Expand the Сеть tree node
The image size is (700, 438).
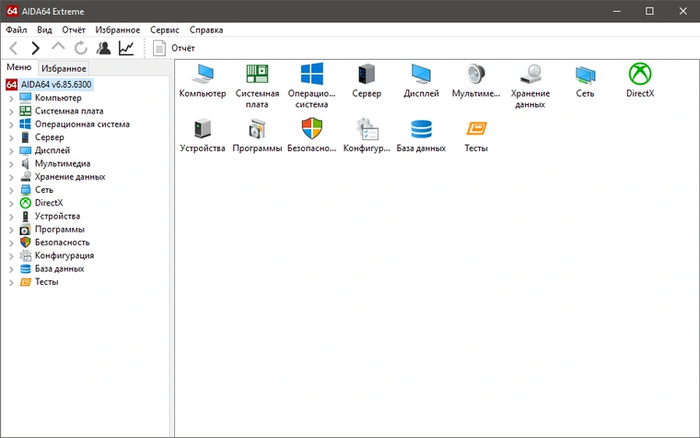pyautogui.click(x=11, y=190)
